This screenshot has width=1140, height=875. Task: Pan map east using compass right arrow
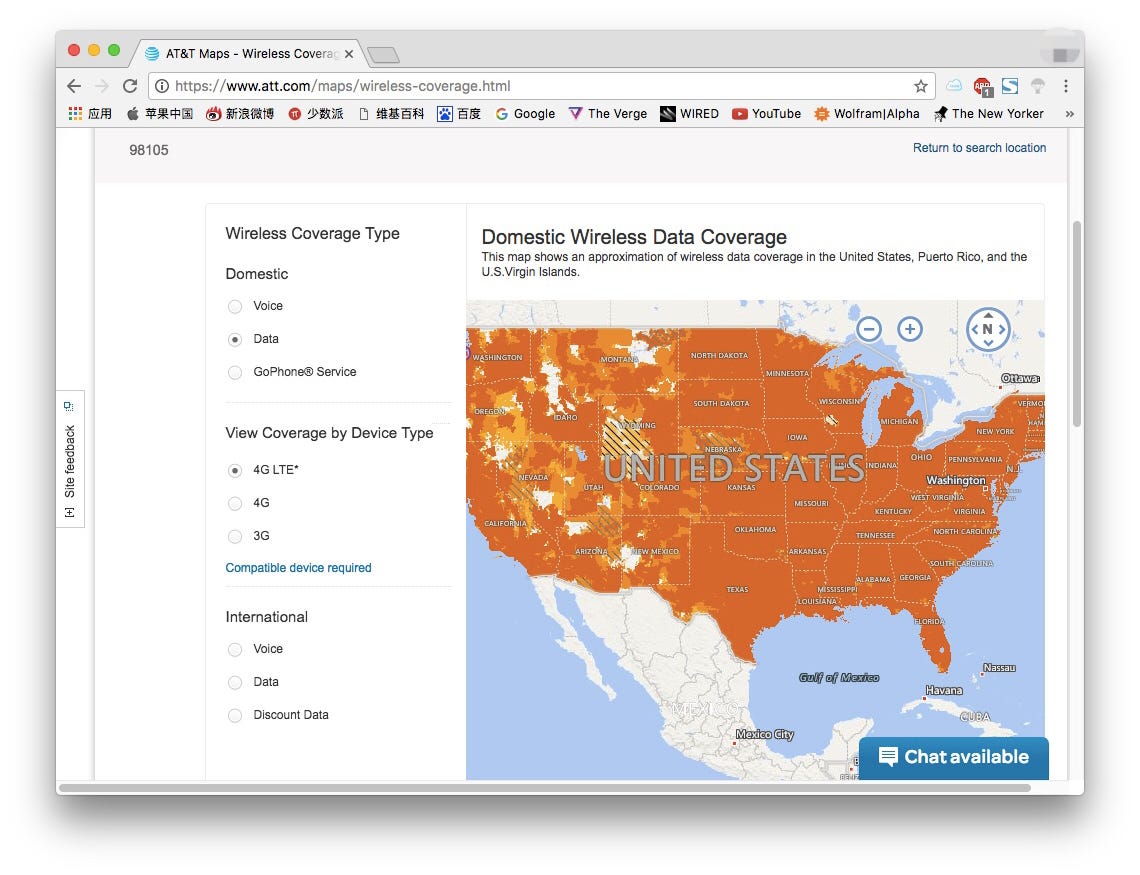tap(1002, 329)
